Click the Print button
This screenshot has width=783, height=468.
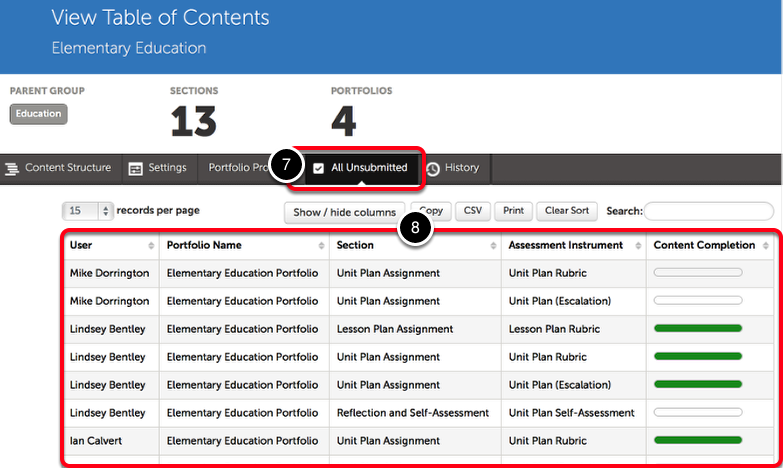click(513, 211)
